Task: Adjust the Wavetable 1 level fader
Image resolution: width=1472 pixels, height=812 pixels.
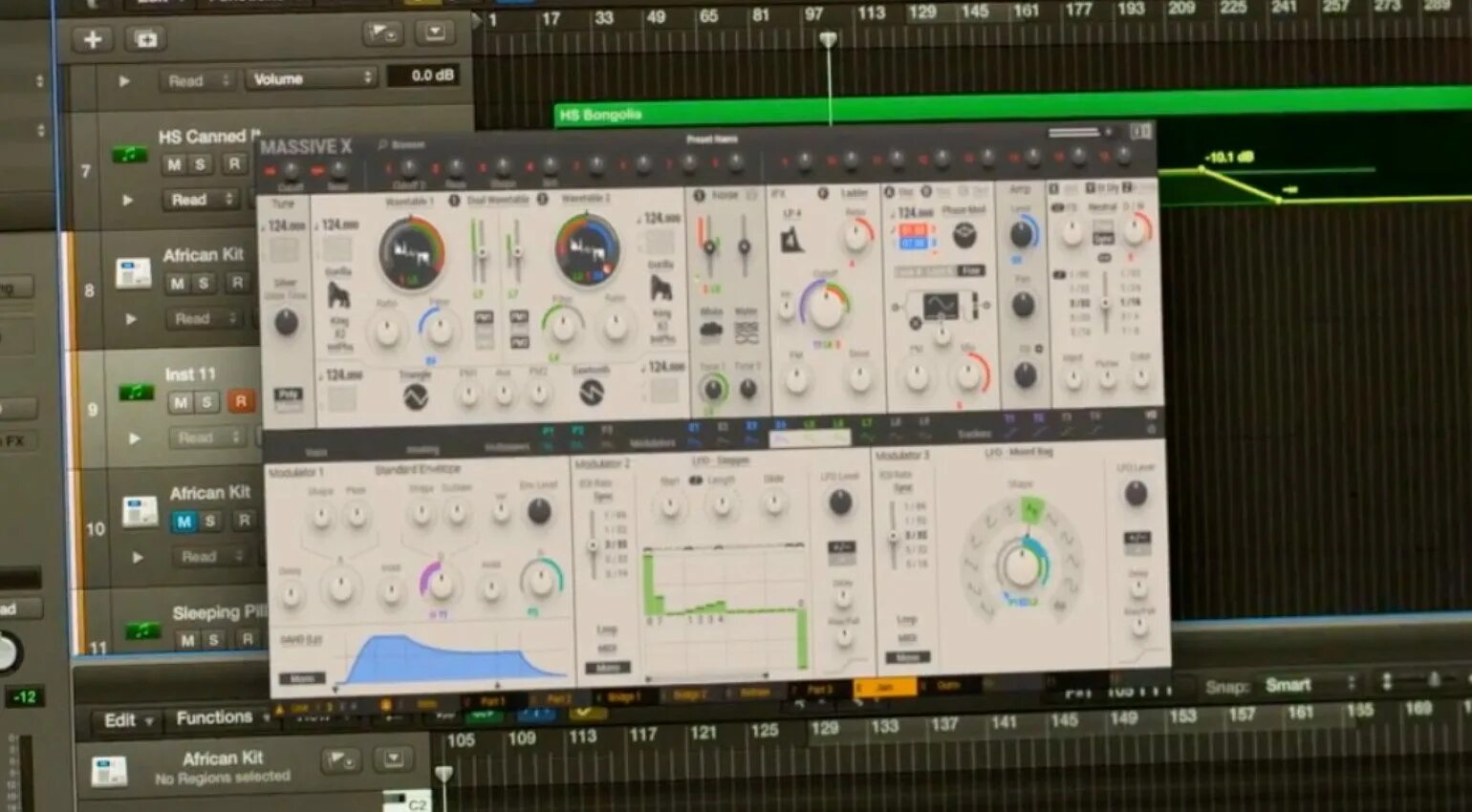Action: [481, 250]
